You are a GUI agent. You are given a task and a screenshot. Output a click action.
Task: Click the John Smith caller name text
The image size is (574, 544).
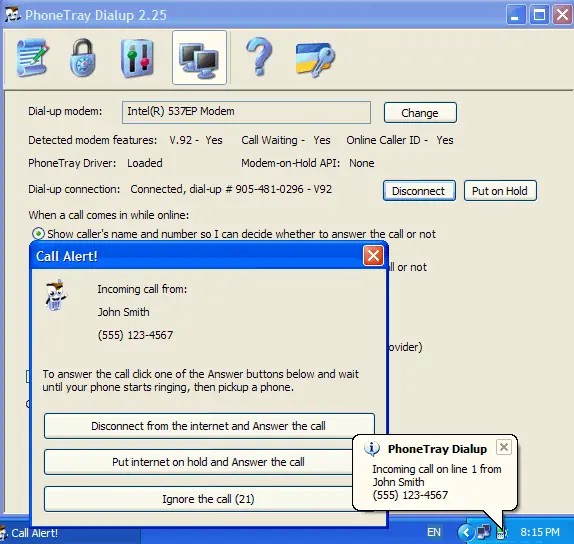(x=123, y=312)
